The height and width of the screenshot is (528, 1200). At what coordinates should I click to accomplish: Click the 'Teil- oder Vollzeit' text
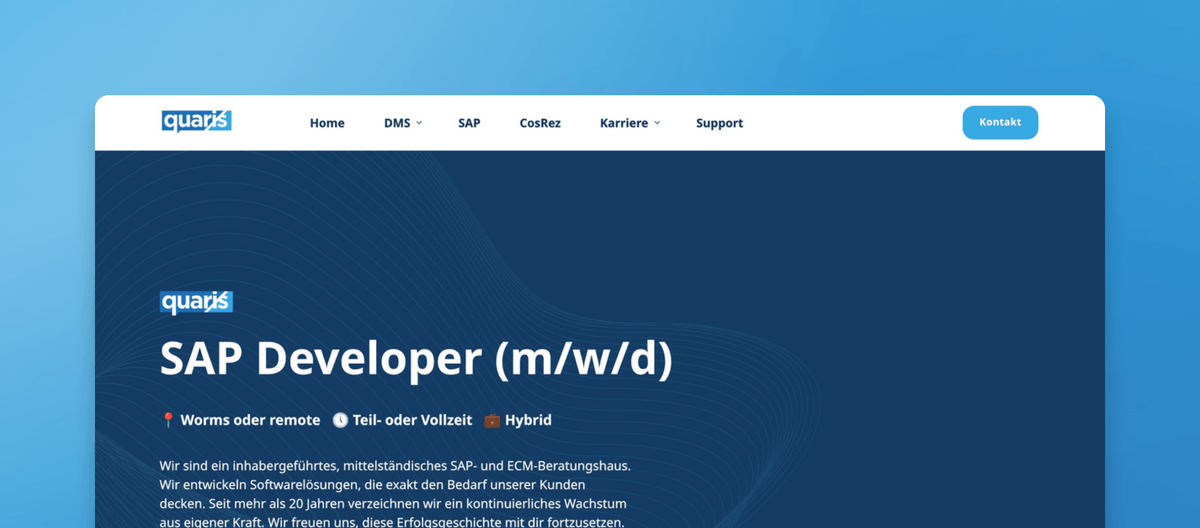click(412, 420)
